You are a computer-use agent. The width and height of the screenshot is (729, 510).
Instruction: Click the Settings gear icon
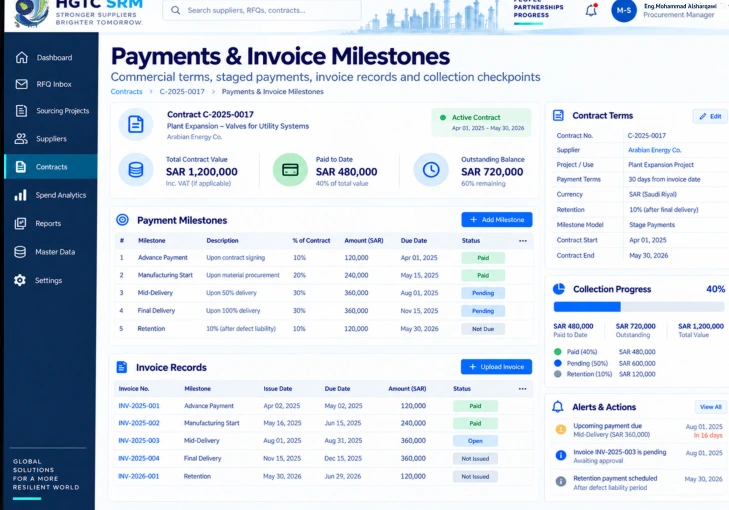click(x=20, y=280)
